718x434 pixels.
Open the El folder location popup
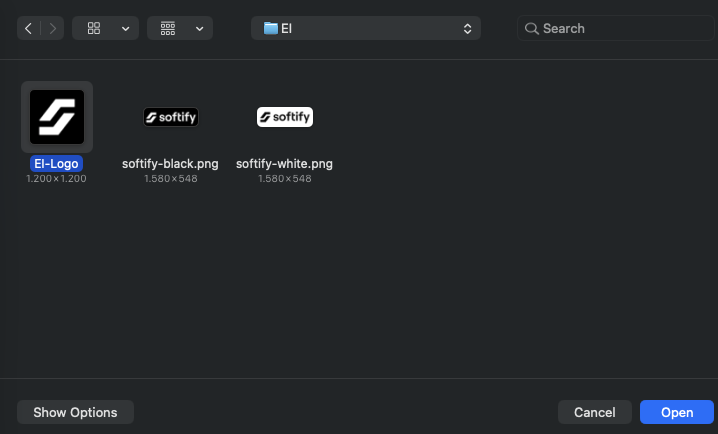coord(365,28)
